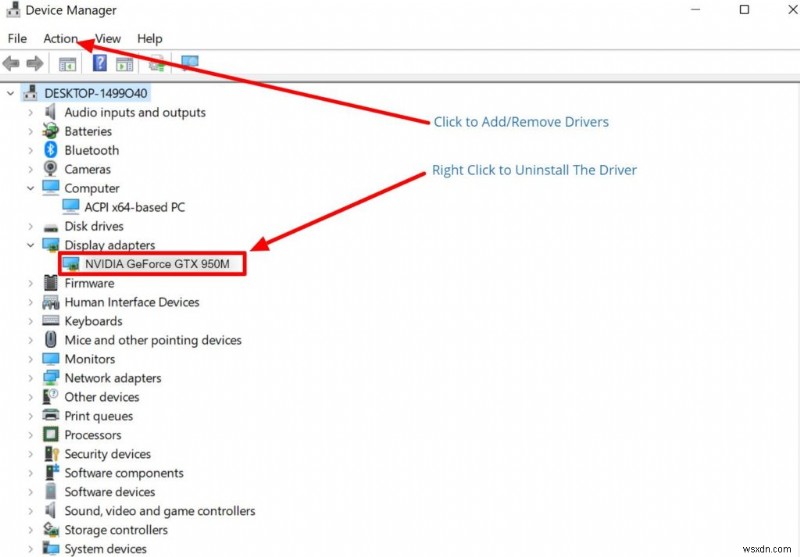Maximize the Device Manager window
This screenshot has height=557, width=800.
pos(744,10)
